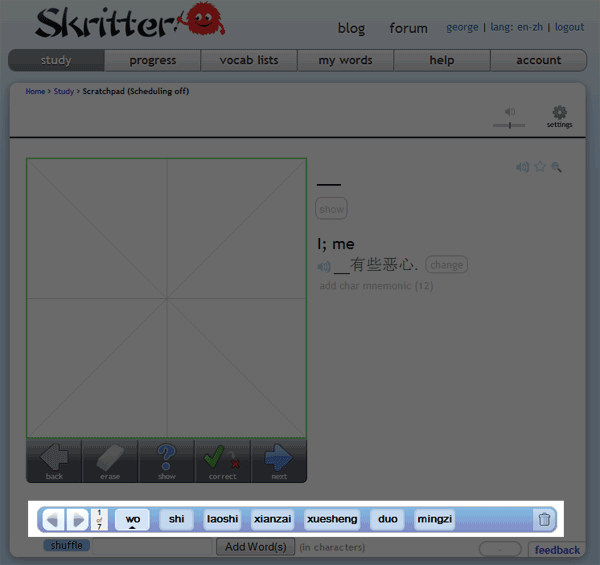Click the blue next arrow below the canvas
Viewport: 600px width, 565px height.
click(x=278, y=461)
